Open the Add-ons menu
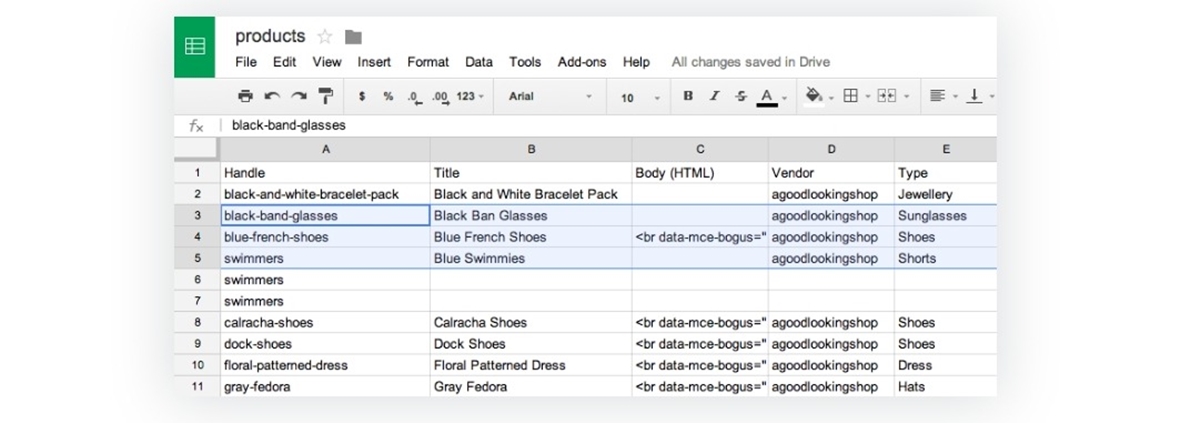The height and width of the screenshot is (423, 1200). 582,62
